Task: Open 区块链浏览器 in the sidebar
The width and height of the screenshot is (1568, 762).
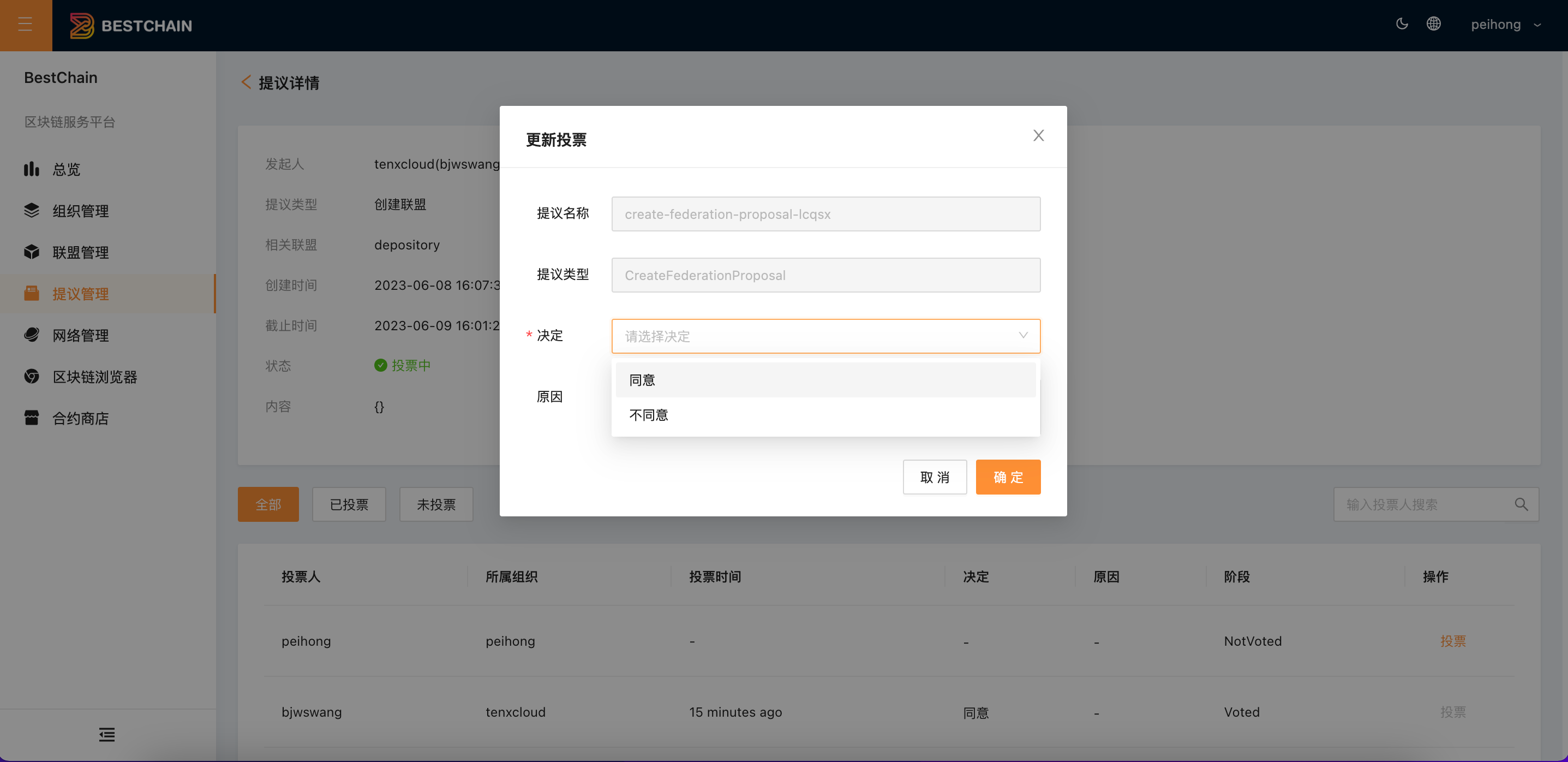Action: pyautogui.click(x=107, y=377)
